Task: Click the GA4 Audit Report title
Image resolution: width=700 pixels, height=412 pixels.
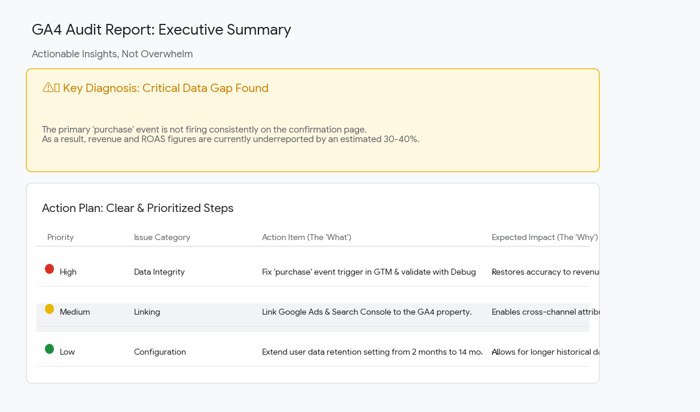Action: tap(161, 30)
